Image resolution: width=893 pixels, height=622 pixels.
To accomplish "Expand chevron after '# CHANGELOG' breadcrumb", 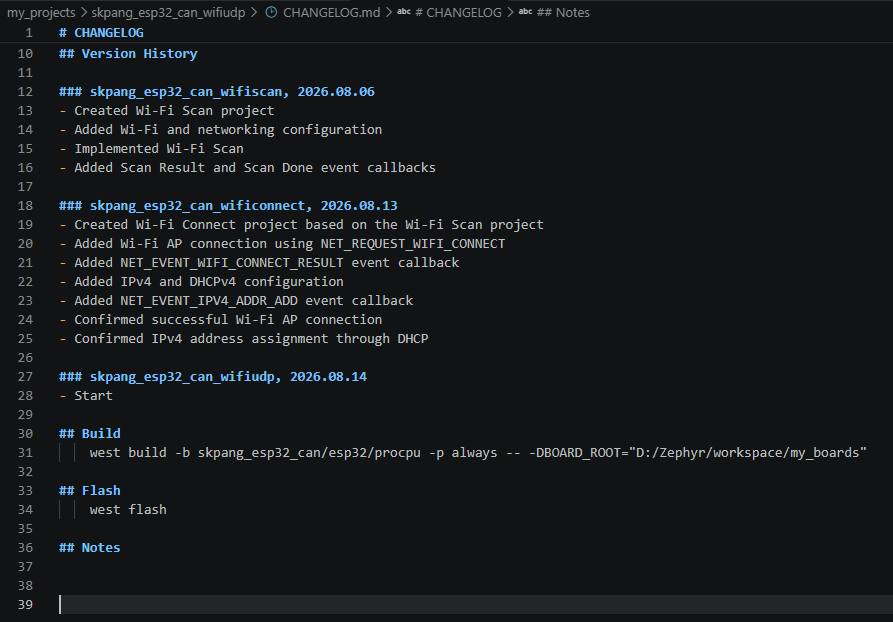I will (x=510, y=13).
